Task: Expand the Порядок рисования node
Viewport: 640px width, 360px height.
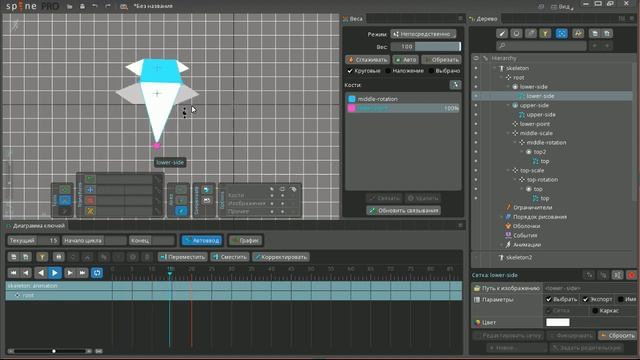Action: click(x=502, y=217)
